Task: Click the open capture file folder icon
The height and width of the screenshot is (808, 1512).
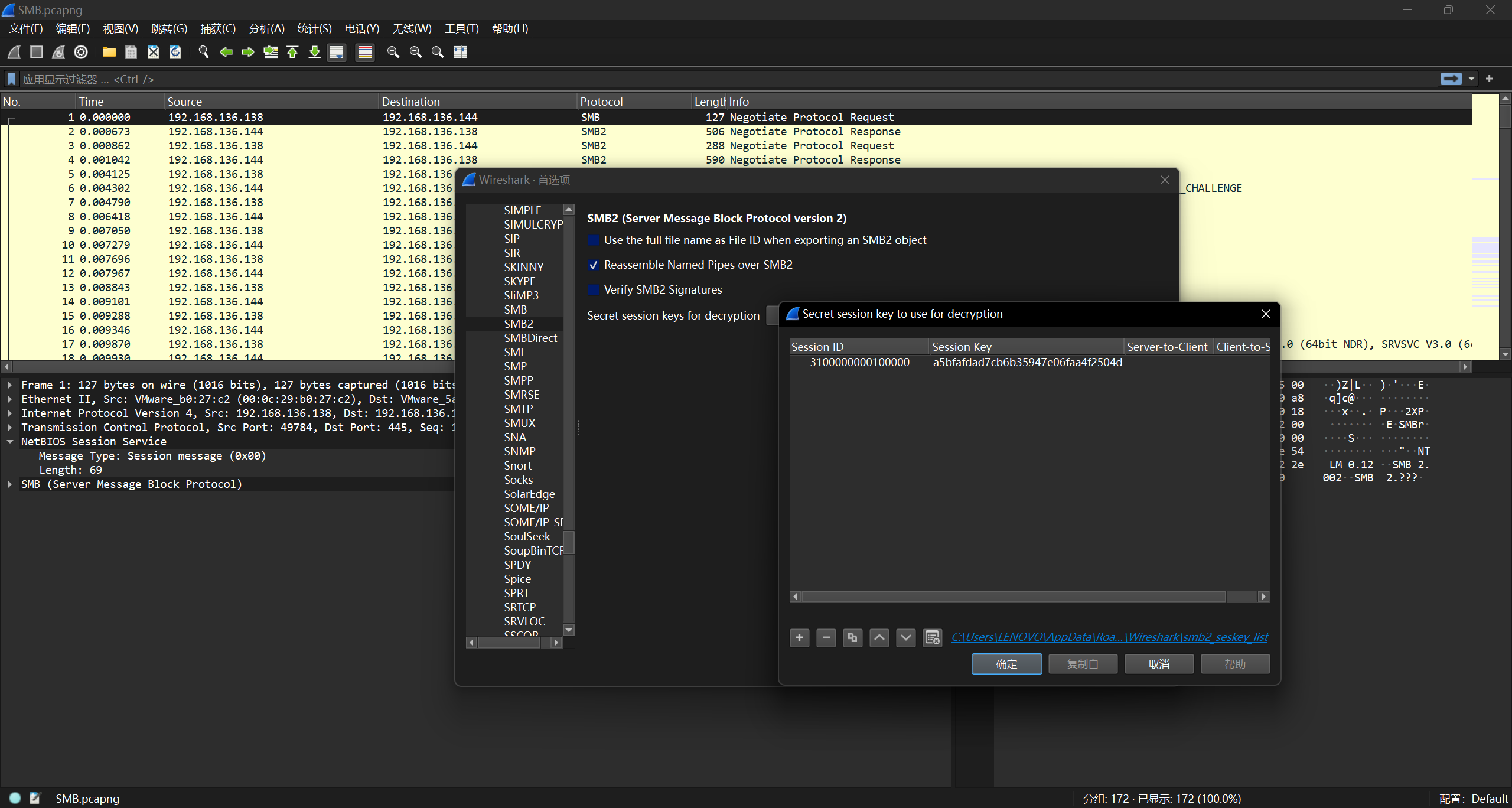Action: [109, 52]
